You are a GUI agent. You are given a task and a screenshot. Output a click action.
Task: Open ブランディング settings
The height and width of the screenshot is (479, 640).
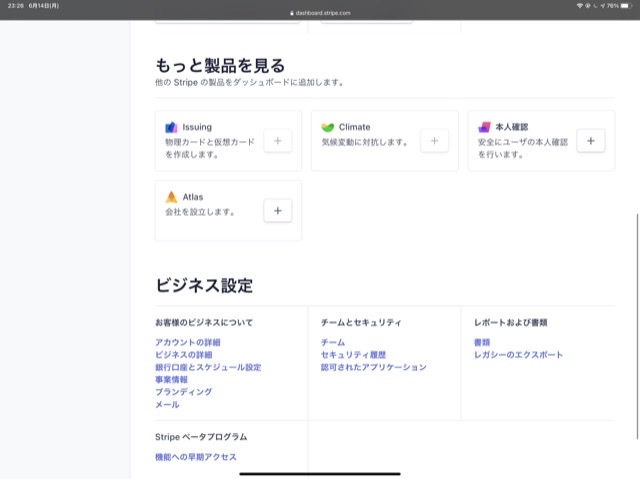[183, 392]
